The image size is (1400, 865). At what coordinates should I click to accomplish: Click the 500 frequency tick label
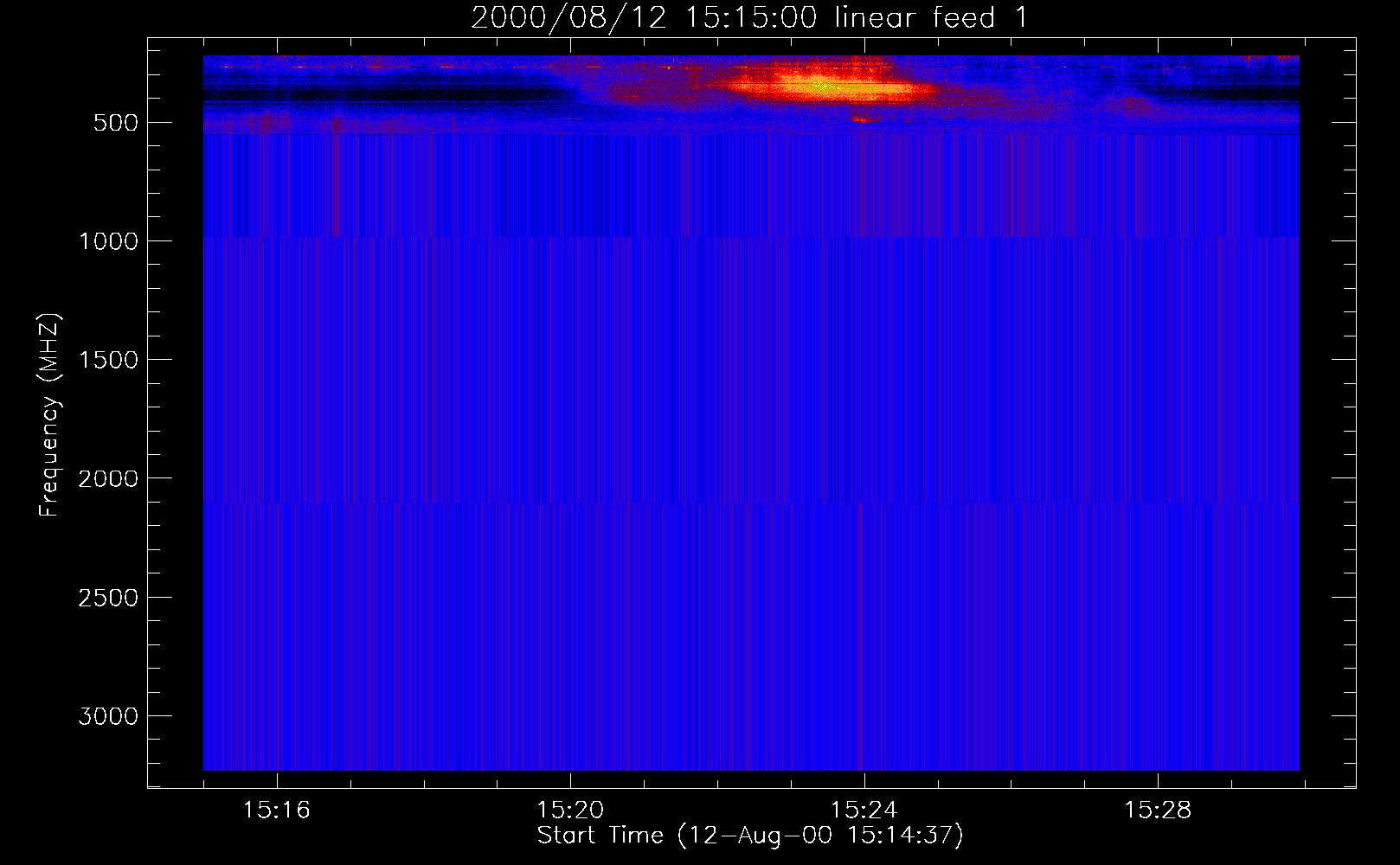(116, 123)
